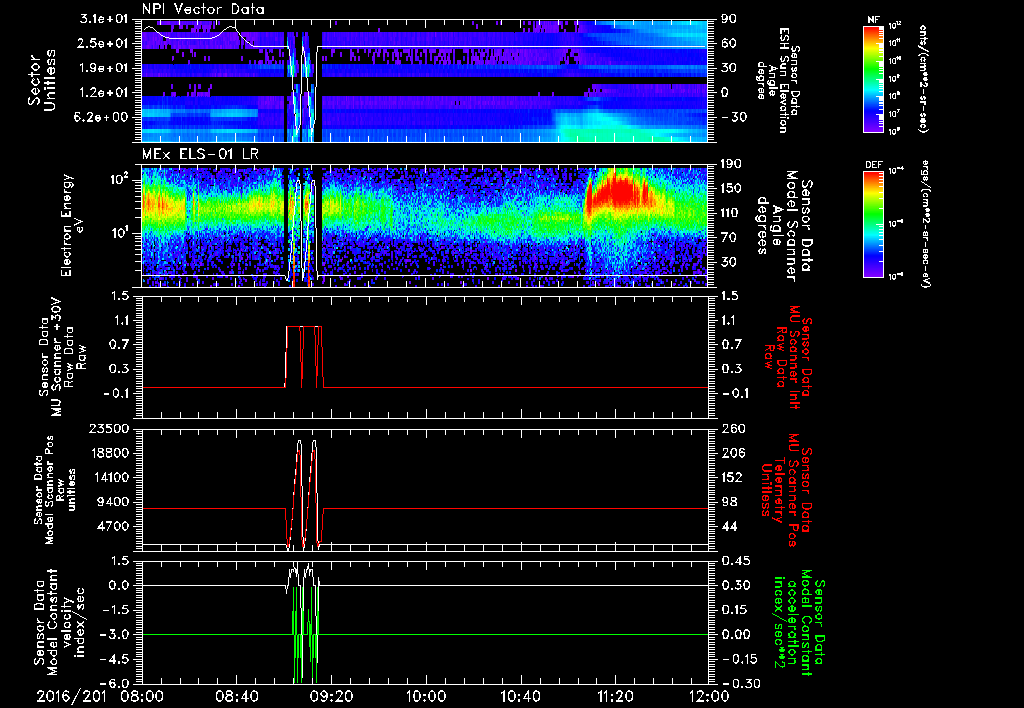Viewport: 1024px width, 708px height.
Task: Click the 152 telemetry axis tick
Action: 733,477
